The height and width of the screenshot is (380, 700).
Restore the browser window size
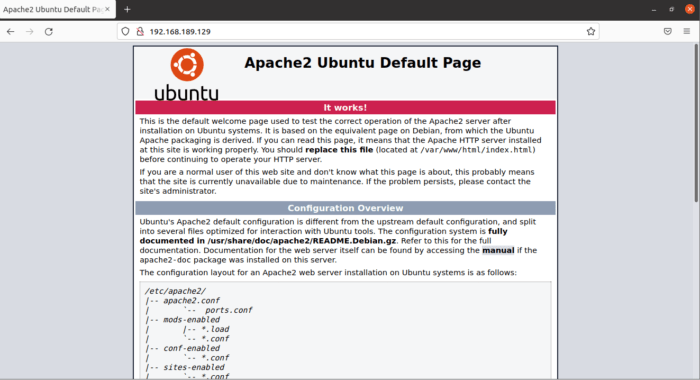(671, 9)
